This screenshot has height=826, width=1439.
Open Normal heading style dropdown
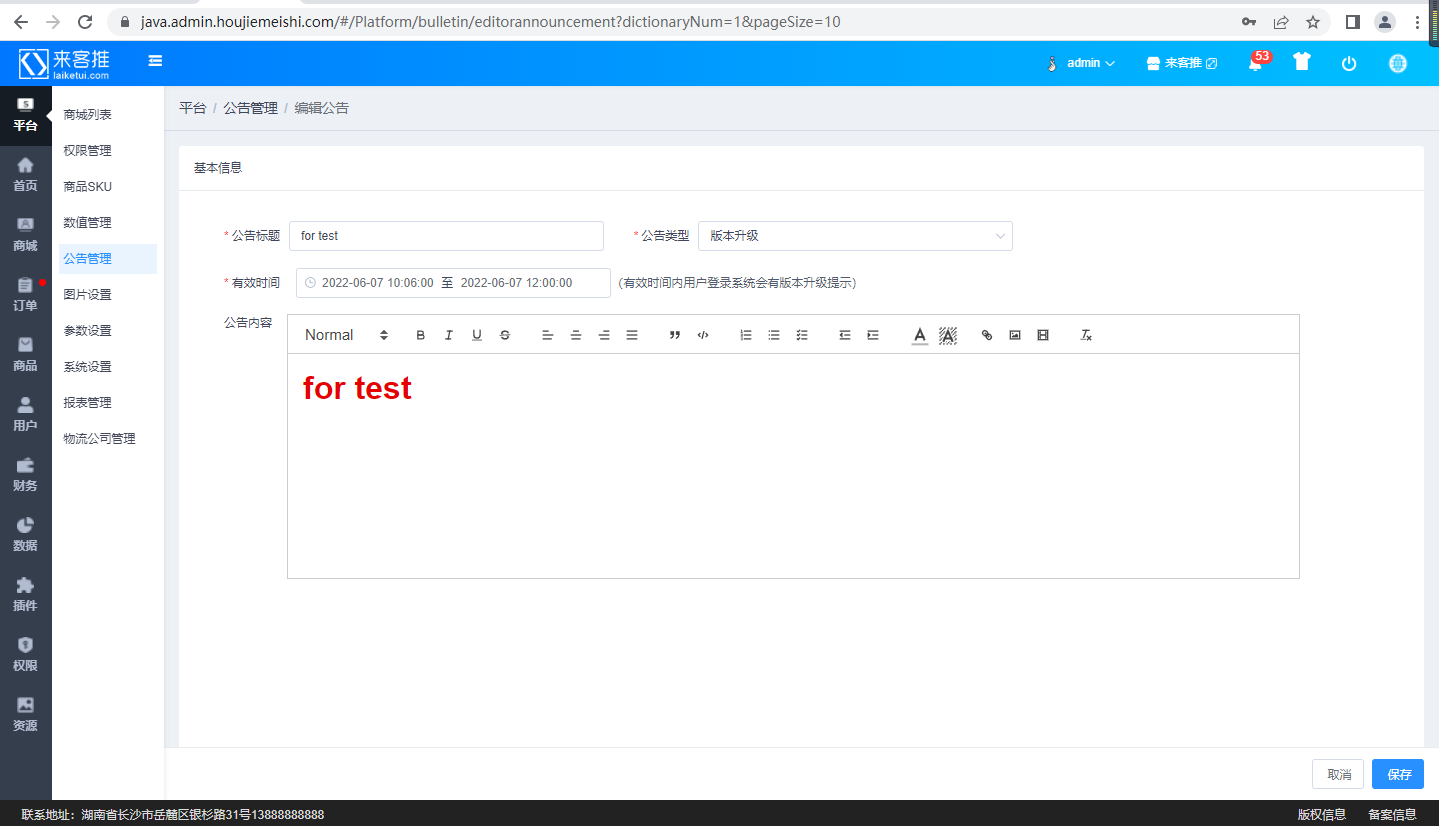[346, 335]
